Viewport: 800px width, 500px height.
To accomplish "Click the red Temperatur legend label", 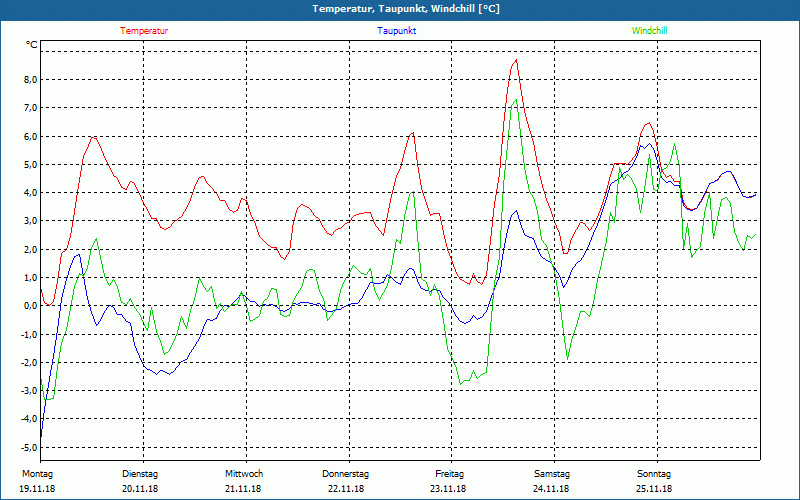I will coord(144,31).
